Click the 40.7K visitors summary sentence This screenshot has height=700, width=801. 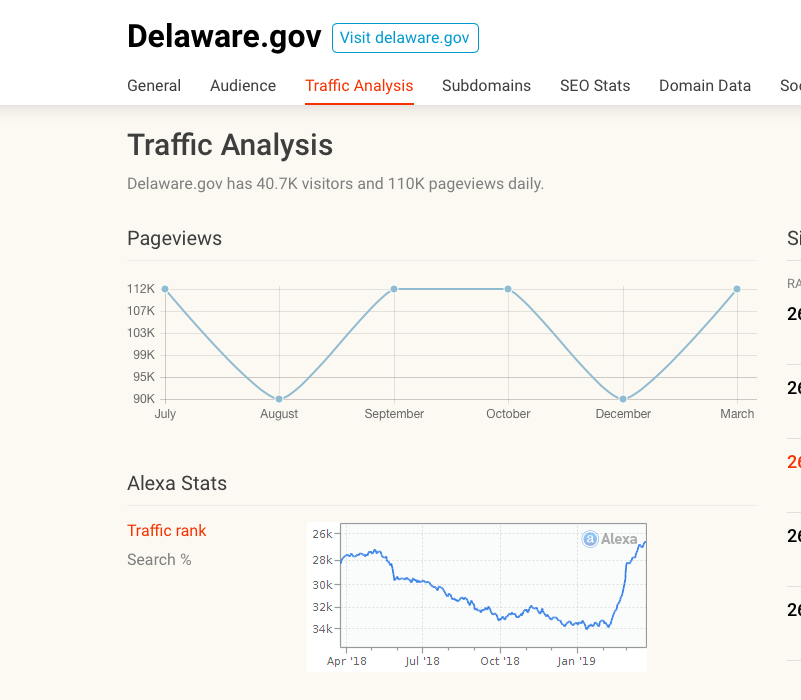point(335,183)
